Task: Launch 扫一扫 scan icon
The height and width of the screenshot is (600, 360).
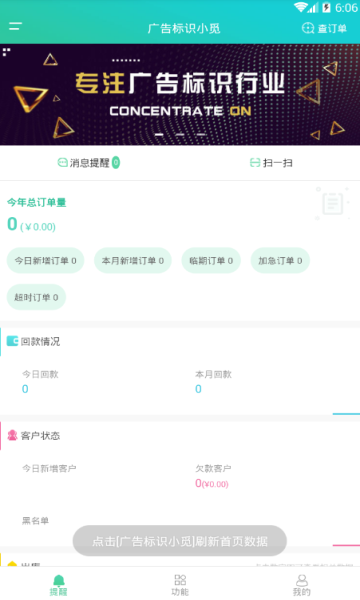Action: coord(255,163)
